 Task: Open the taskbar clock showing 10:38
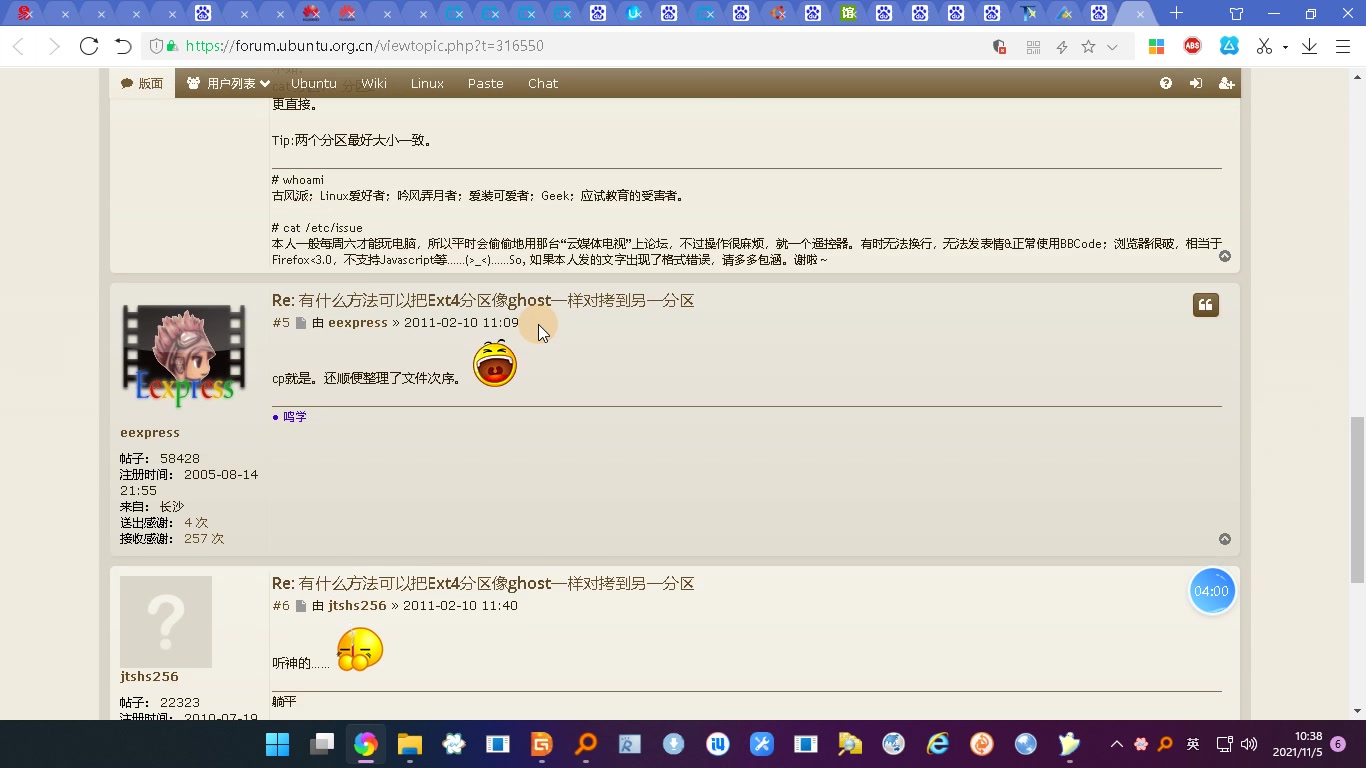point(1297,744)
